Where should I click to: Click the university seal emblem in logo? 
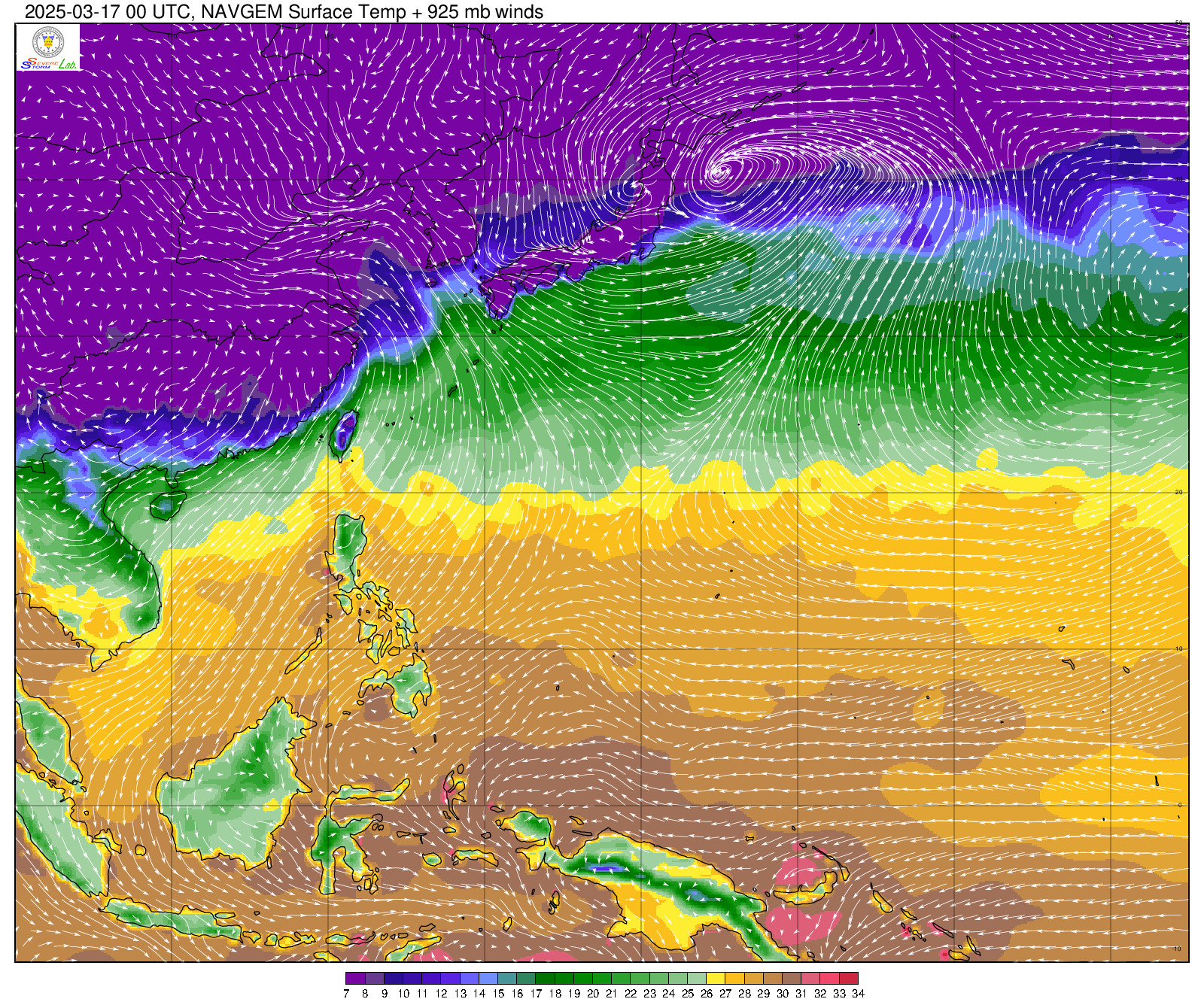point(48,42)
